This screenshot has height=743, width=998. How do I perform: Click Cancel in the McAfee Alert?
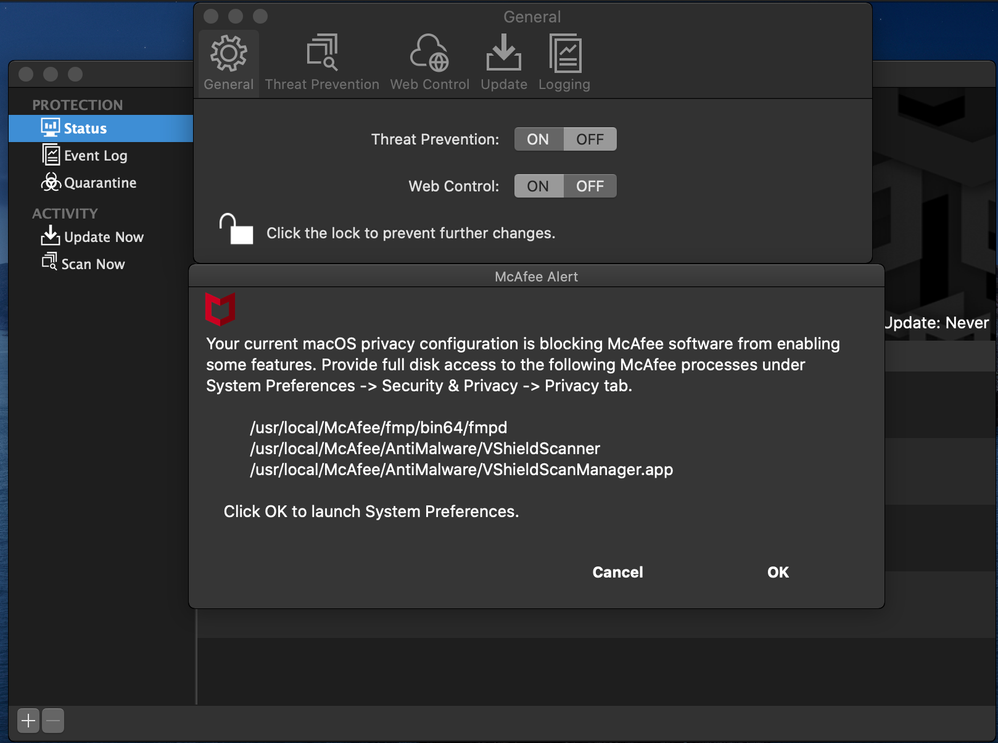(617, 572)
